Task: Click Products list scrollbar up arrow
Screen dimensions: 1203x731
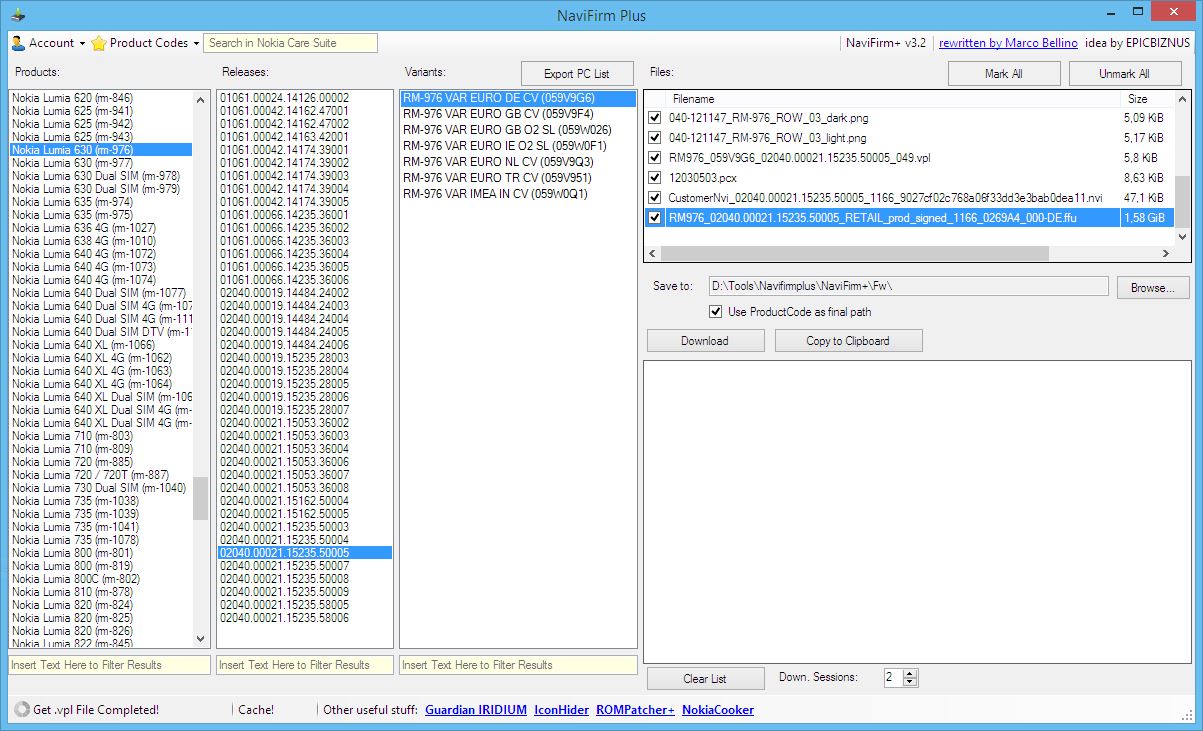Action: tap(201, 98)
